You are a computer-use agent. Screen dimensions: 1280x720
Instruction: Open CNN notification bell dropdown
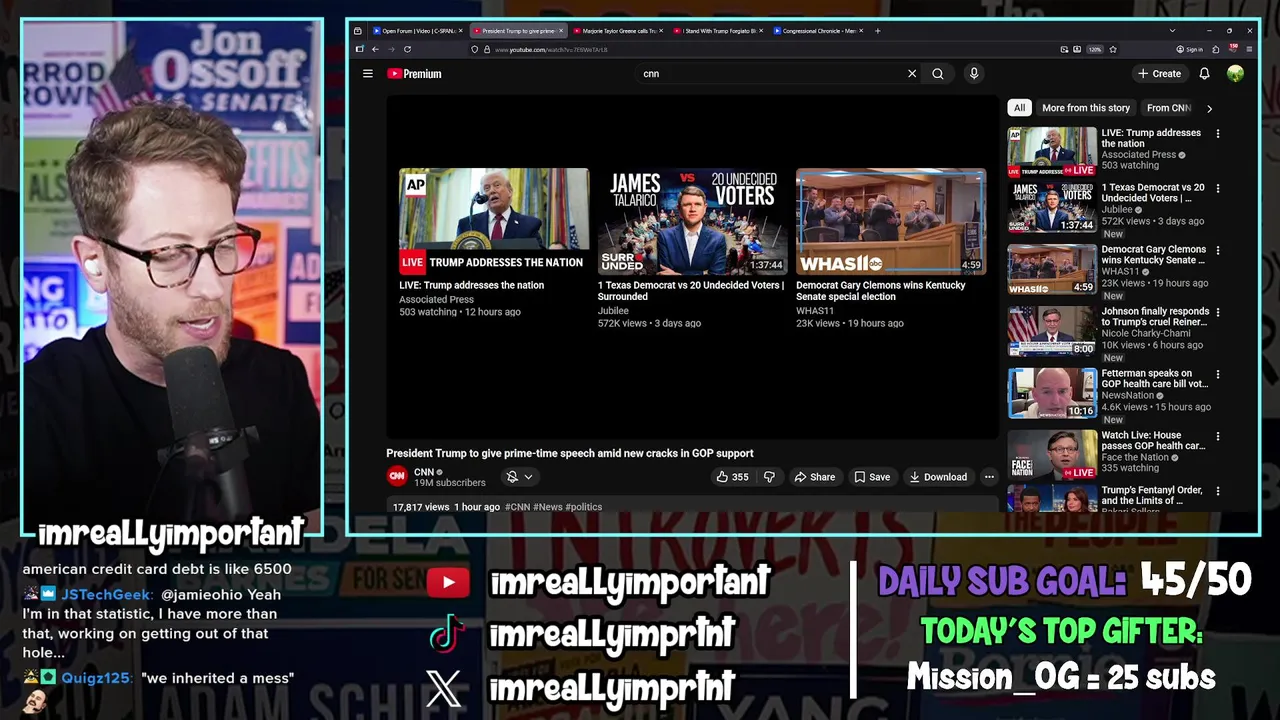click(x=519, y=477)
